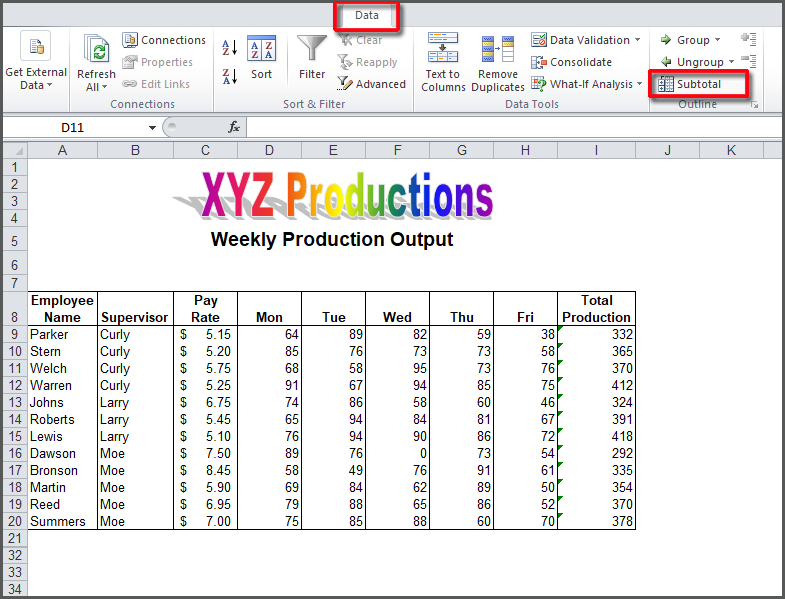Click the Remove Duplicates icon

pos(498,49)
